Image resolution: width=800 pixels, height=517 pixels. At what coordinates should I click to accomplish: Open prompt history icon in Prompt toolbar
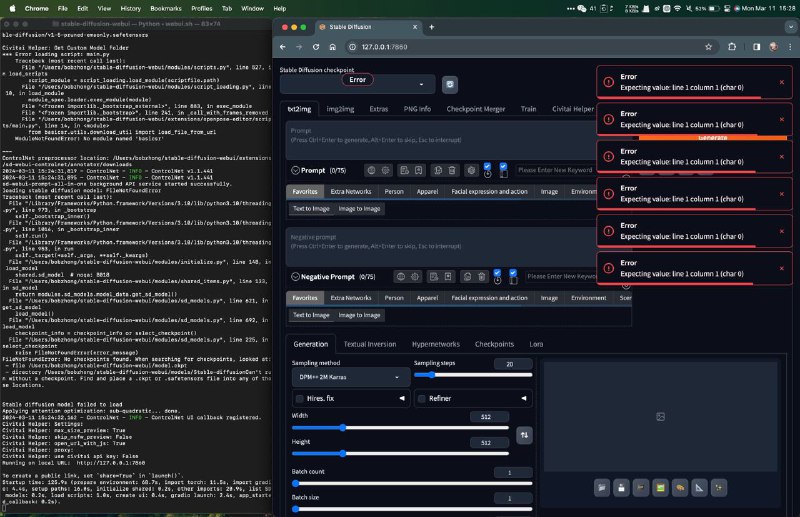[x=405, y=170]
